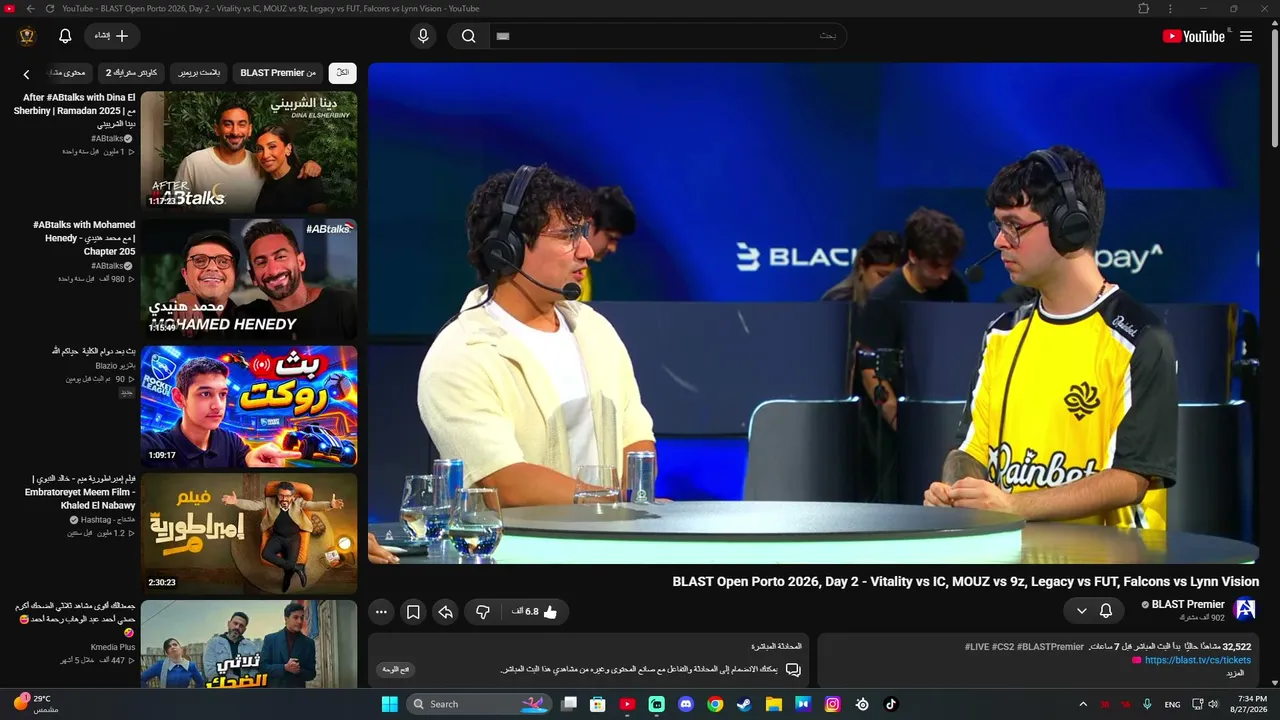The width and height of the screenshot is (1280, 720).
Task: Open the ABtalks Mohamed Henedy video title
Action: click(x=84, y=238)
